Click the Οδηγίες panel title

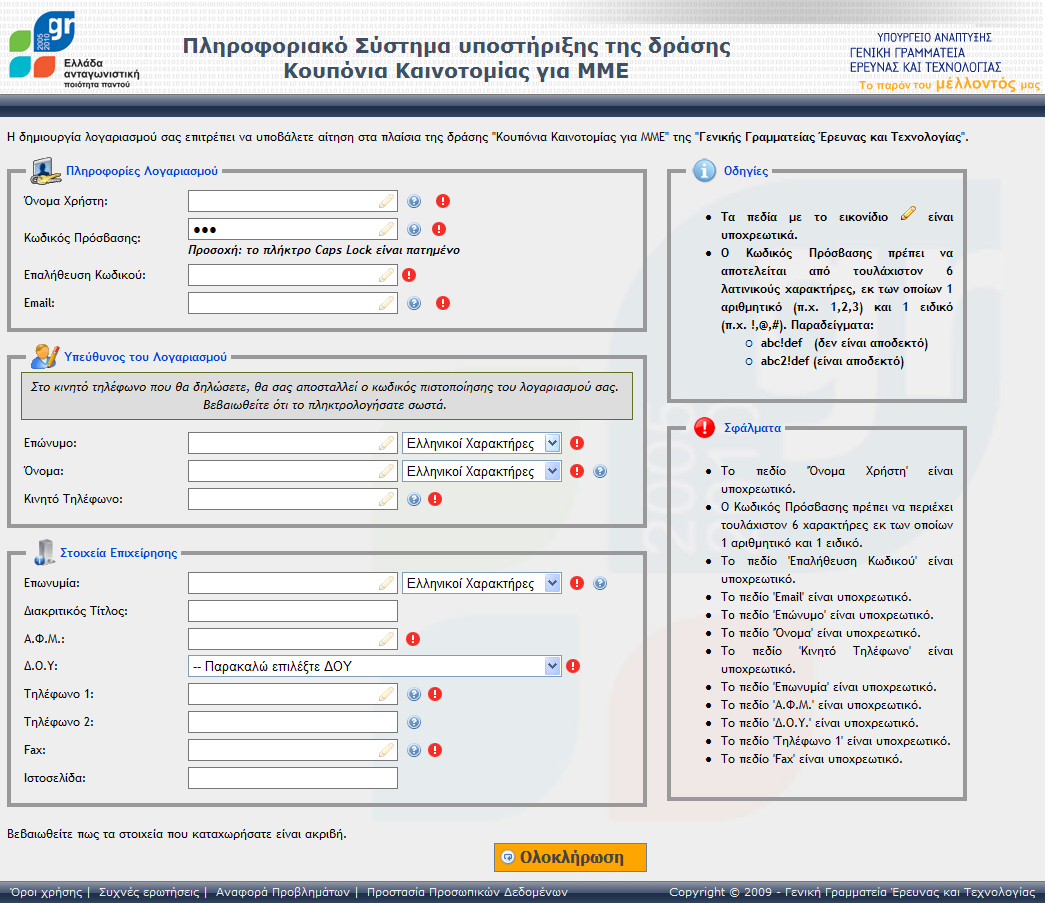(746, 171)
